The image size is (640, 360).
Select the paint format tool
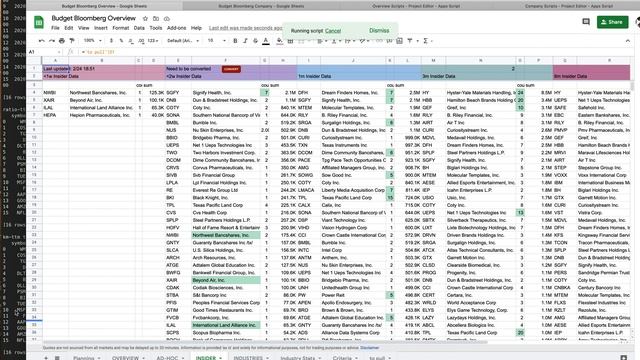pos(72,41)
